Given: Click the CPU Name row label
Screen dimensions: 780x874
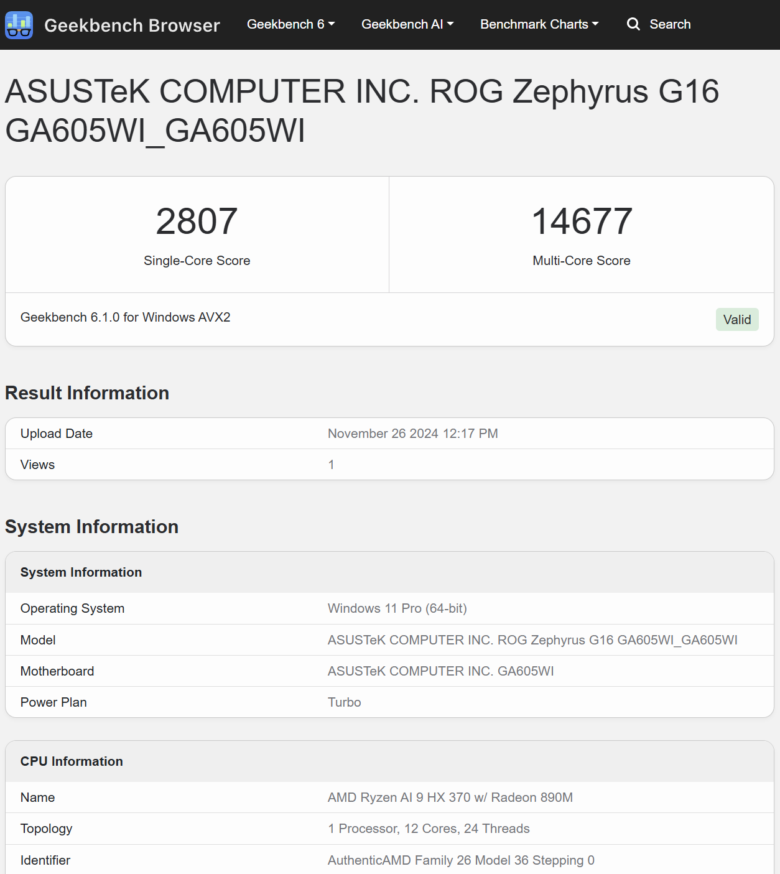Looking at the screenshot, I should [x=37, y=798].
